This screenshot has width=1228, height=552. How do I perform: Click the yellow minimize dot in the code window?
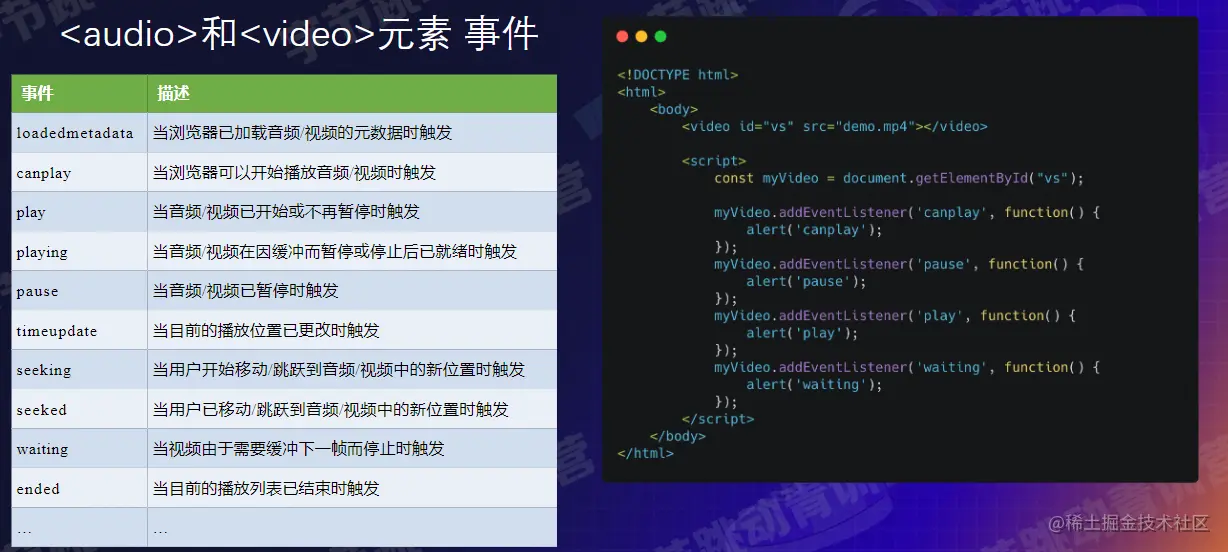[641, 37]
